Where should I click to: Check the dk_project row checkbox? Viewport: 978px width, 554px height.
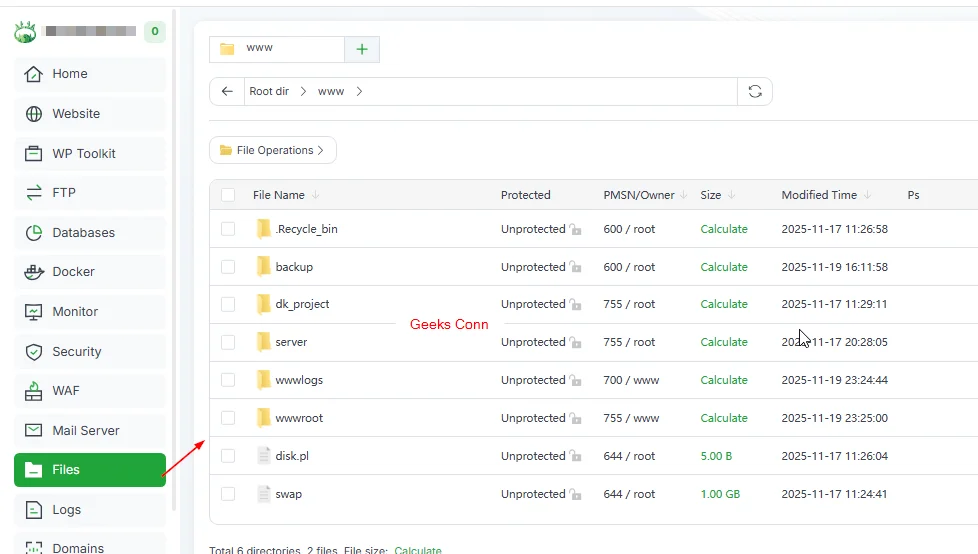click(228, 304)
